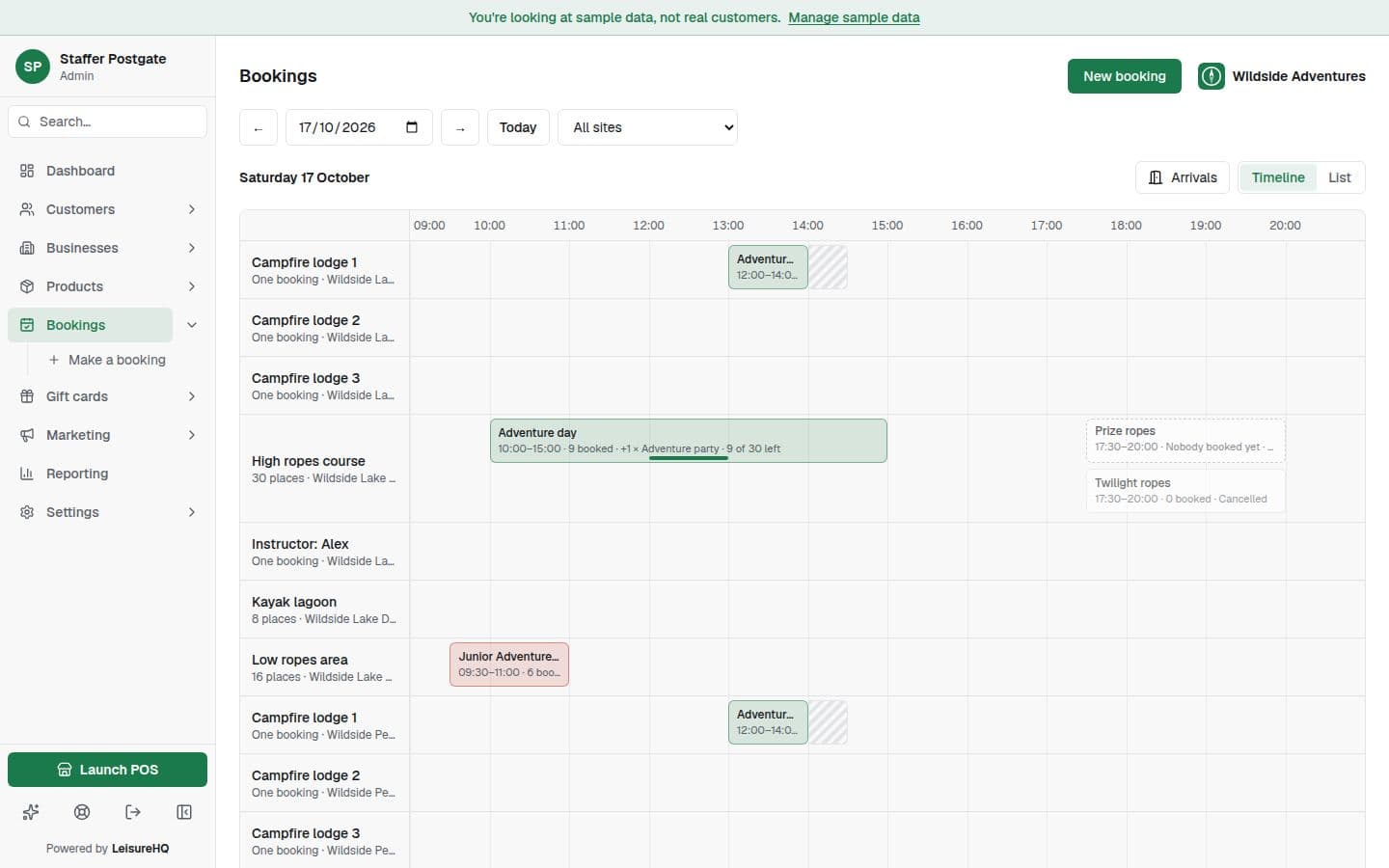
Task: Open the Adventure day booking block
Action: pyautogui.click(x=689, y=441)
